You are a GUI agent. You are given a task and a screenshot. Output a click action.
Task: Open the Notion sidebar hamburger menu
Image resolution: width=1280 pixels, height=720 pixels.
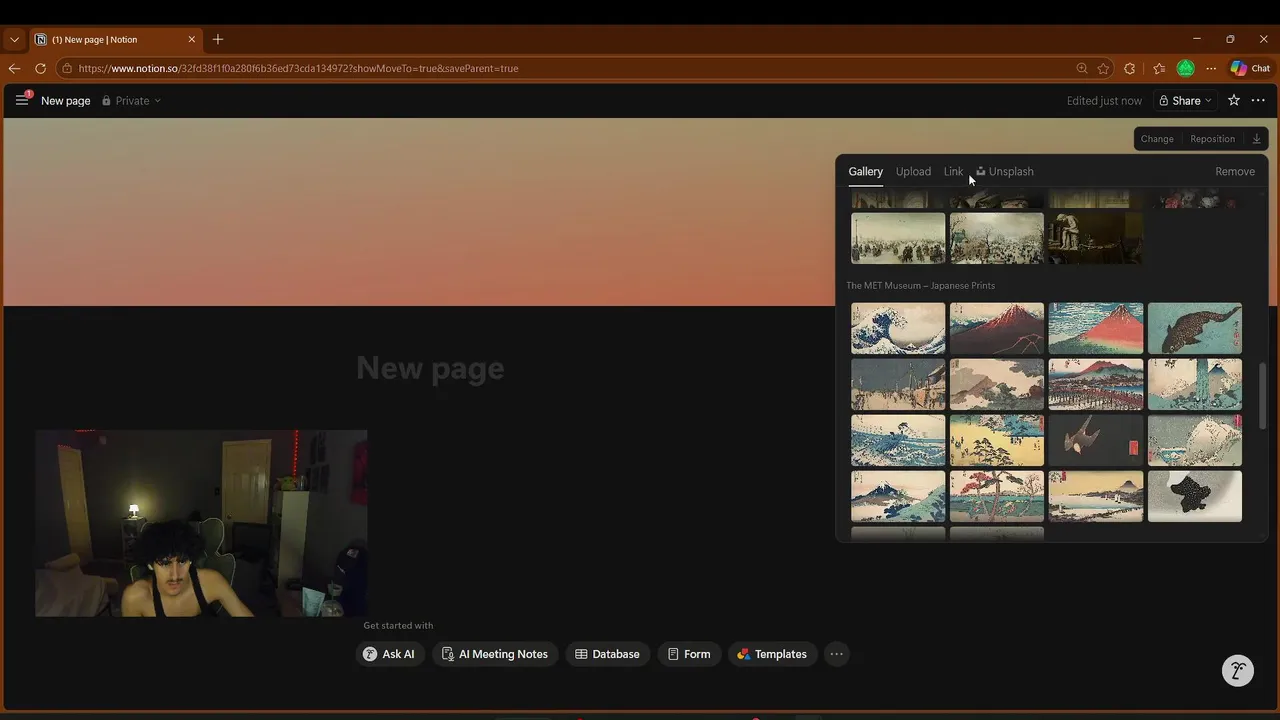[22, 100]
